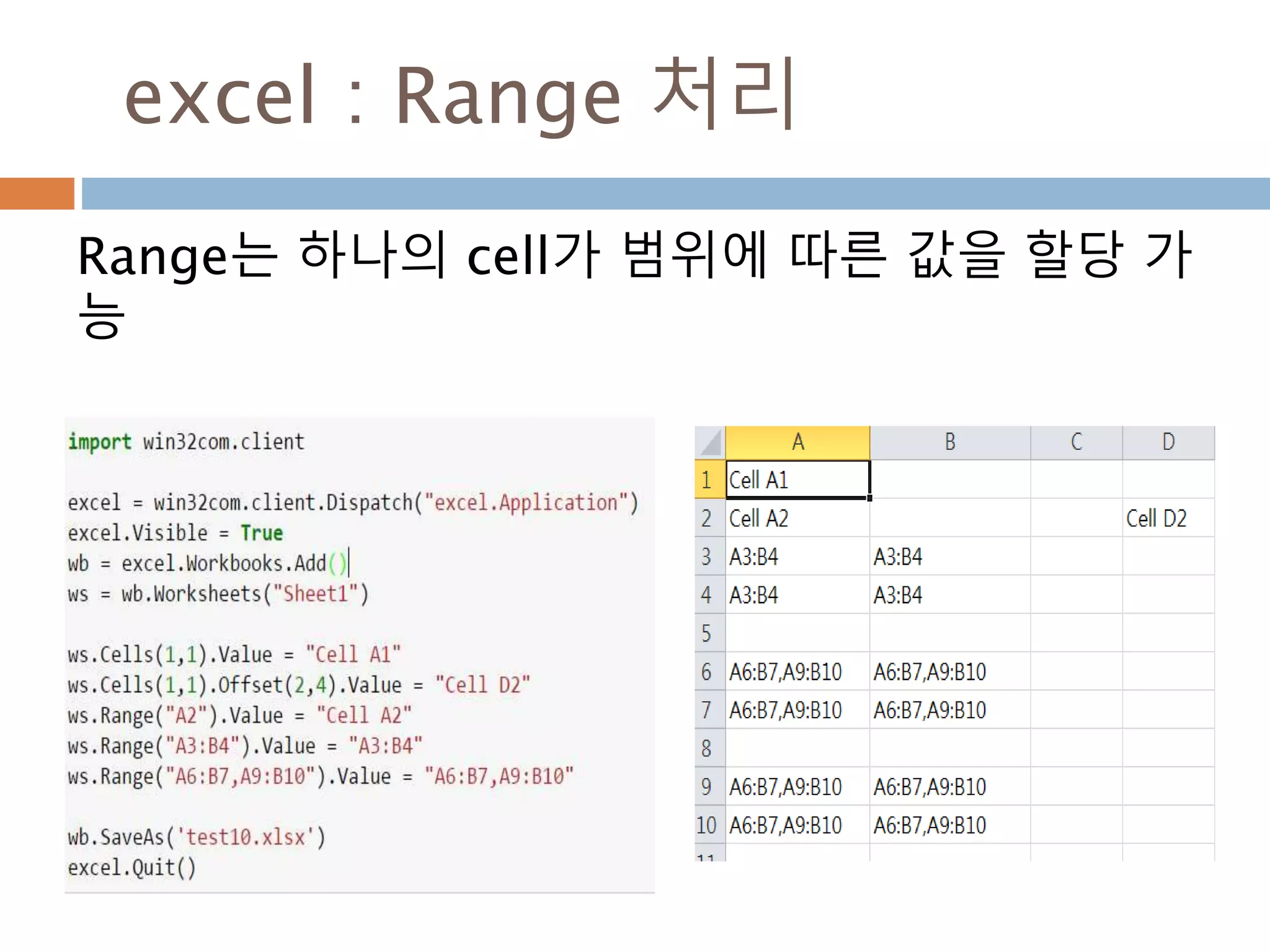1270x952 pixels.
Task: Click the excel.Quit() code line
Action: click(x=131, y=868)
